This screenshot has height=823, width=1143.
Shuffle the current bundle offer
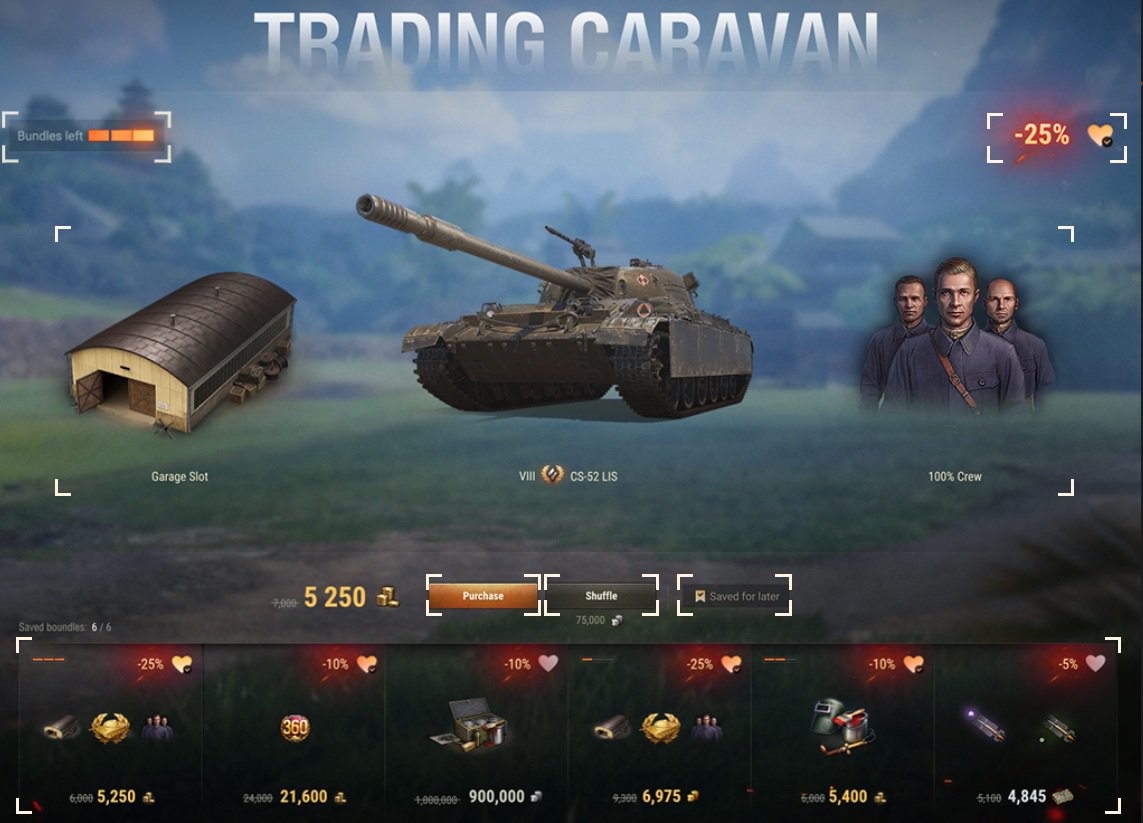[601, 596]
